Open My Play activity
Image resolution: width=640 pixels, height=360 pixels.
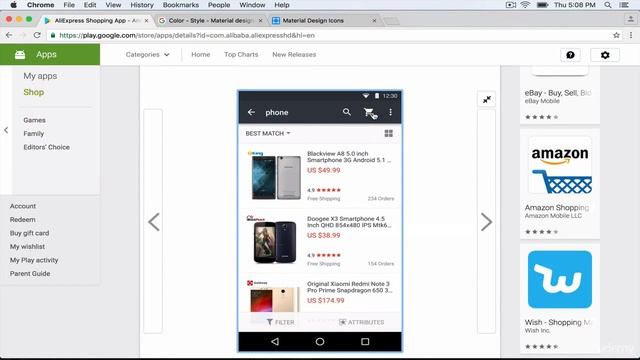tap(34, 260)
